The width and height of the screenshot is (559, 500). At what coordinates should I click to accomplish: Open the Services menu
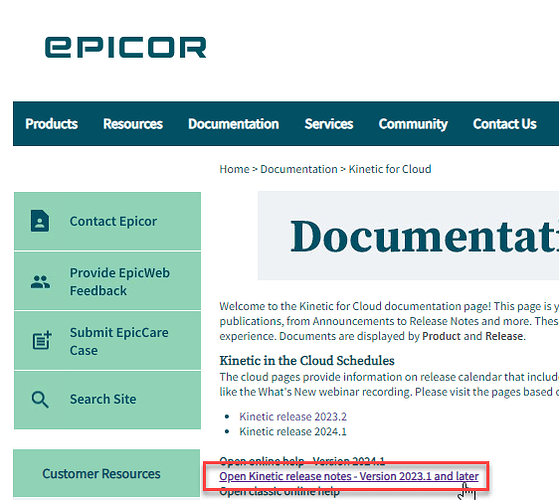click(x=329, y=124)
